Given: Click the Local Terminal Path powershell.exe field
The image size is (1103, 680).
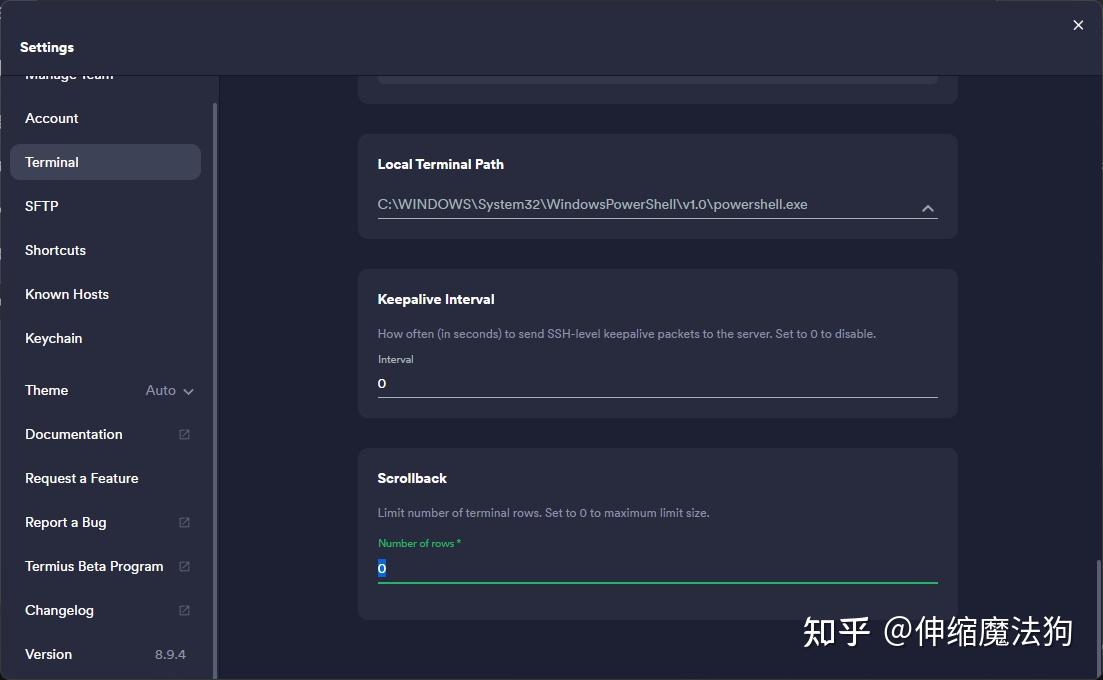Looking at the screenshot, I should tap(657, 205).
